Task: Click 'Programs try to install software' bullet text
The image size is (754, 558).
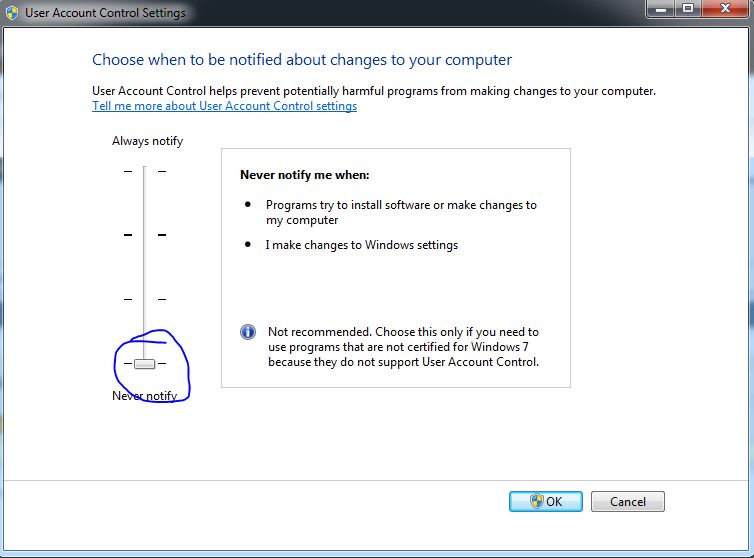Action: (401, 212)
